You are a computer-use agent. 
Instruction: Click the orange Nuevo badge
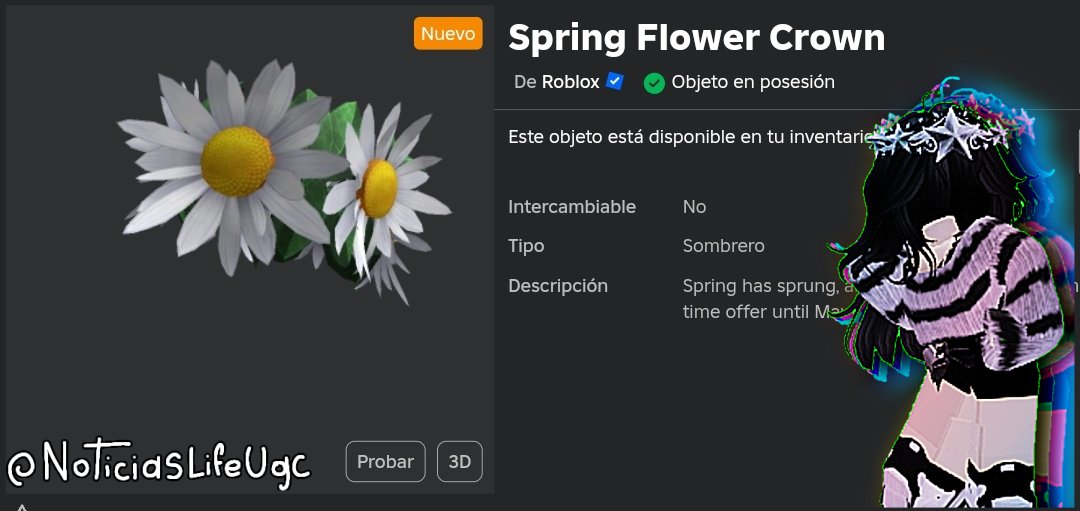click(x=448, y=34)
